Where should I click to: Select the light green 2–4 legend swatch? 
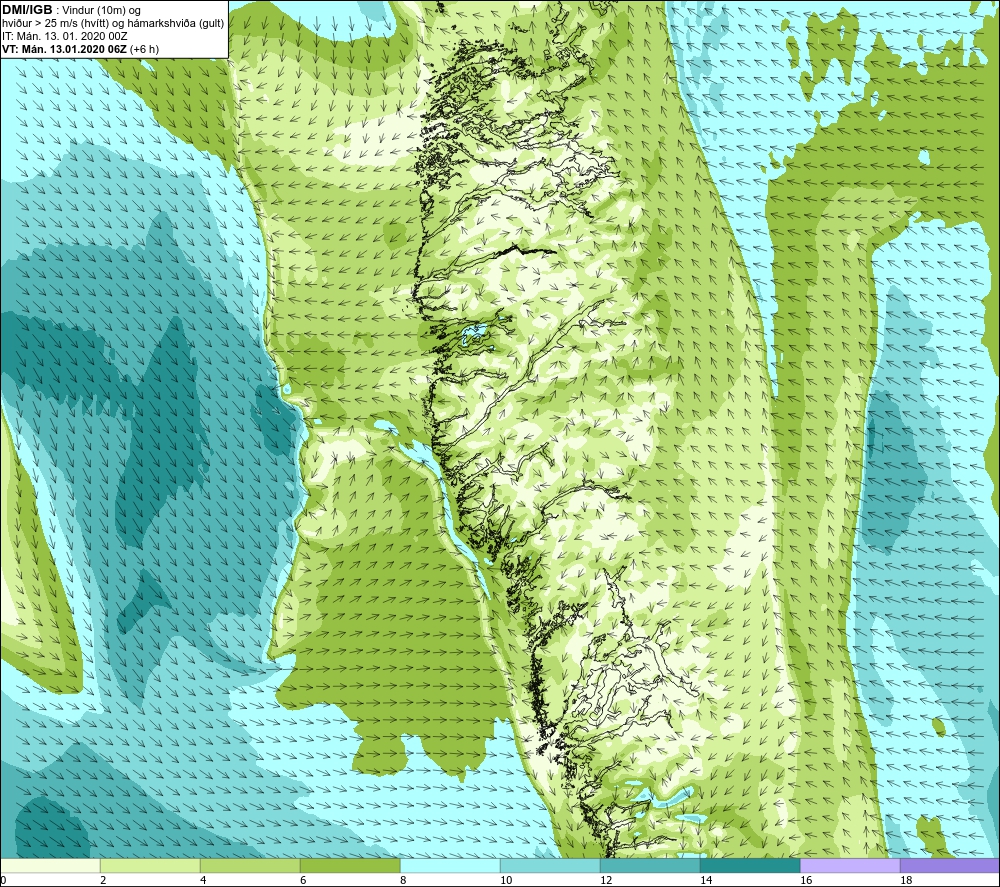point(150,865)
